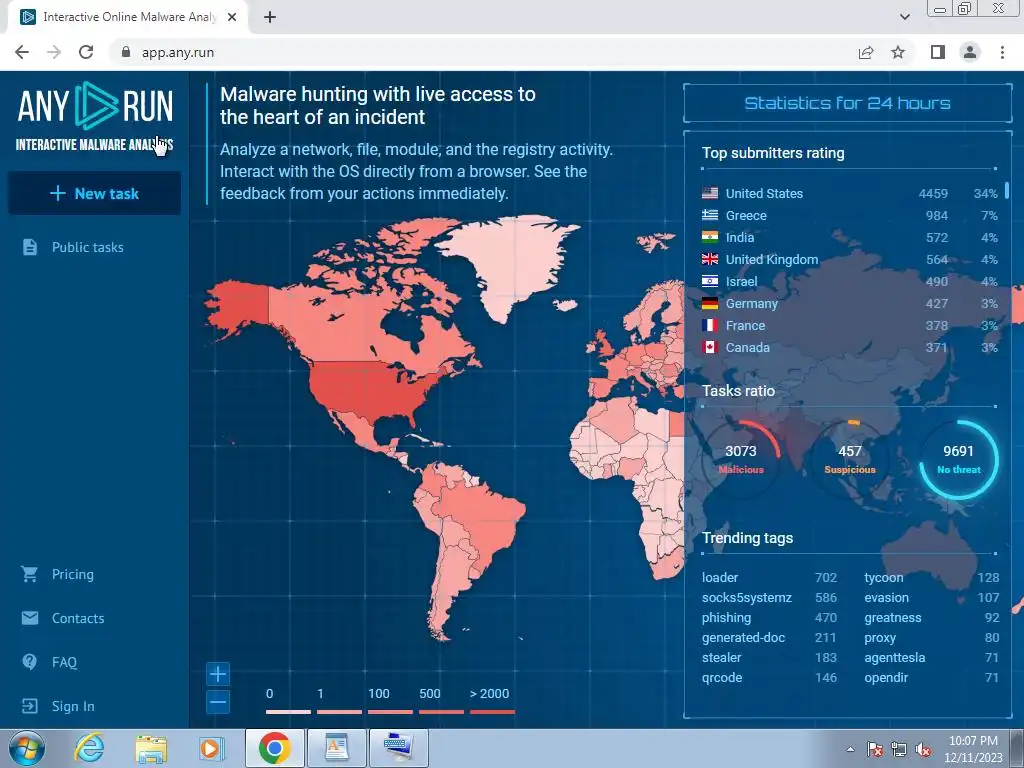Start a New task
This screenshot has height=768, width=1024.
pos(94,193)
